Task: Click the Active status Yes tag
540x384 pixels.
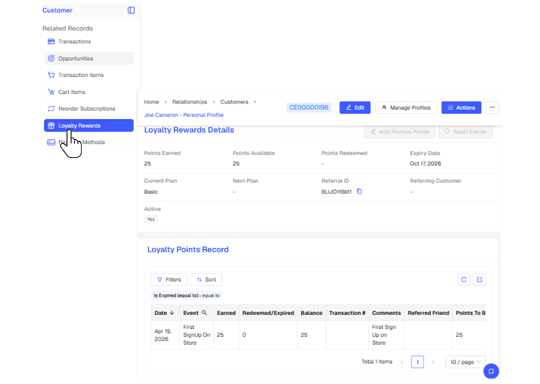Action: click(151, 219)
